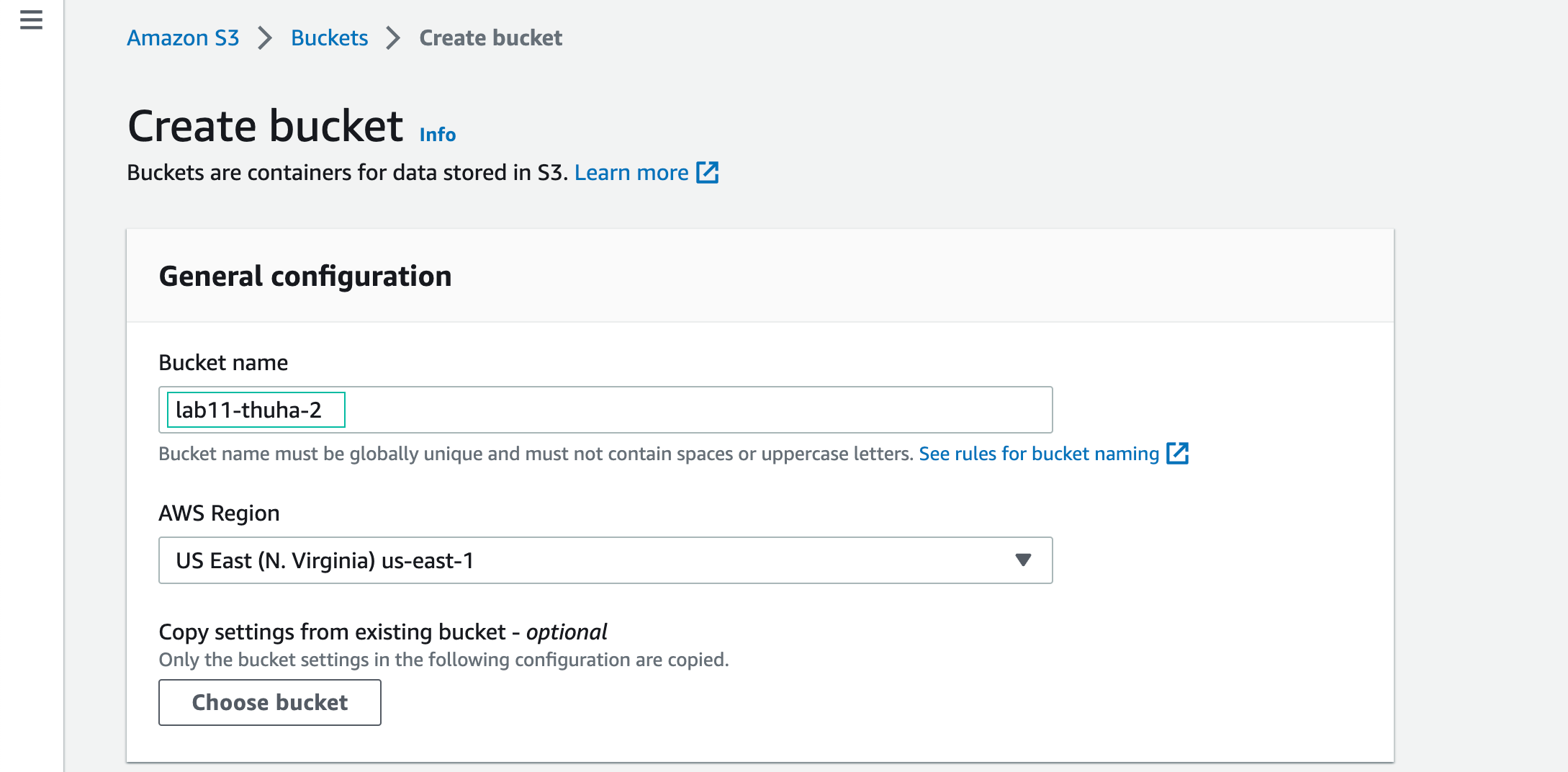
Task: Click the General configuration section header
Action: 306,276
